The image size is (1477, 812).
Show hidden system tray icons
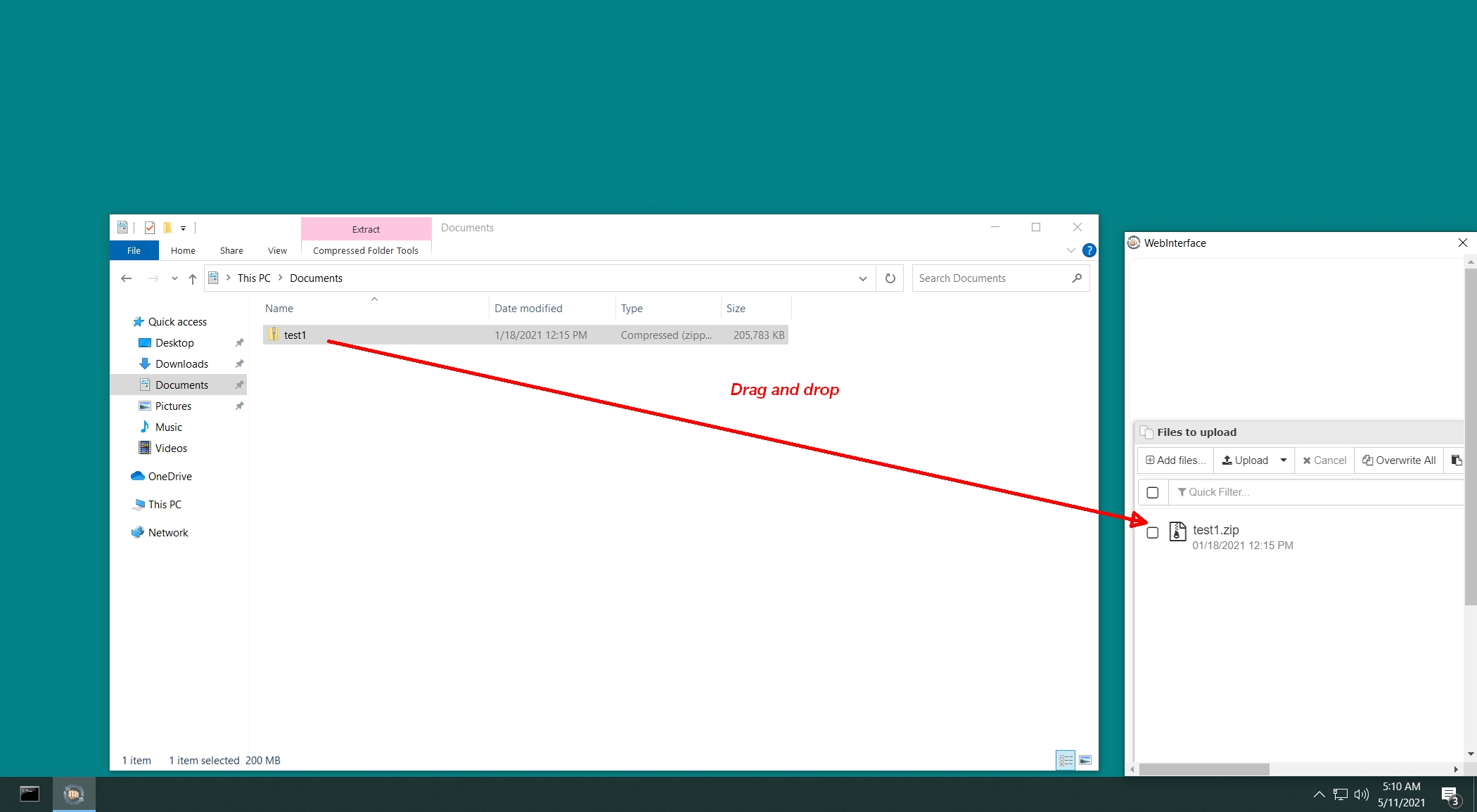pyautogui.click(x=1319, y=794)
